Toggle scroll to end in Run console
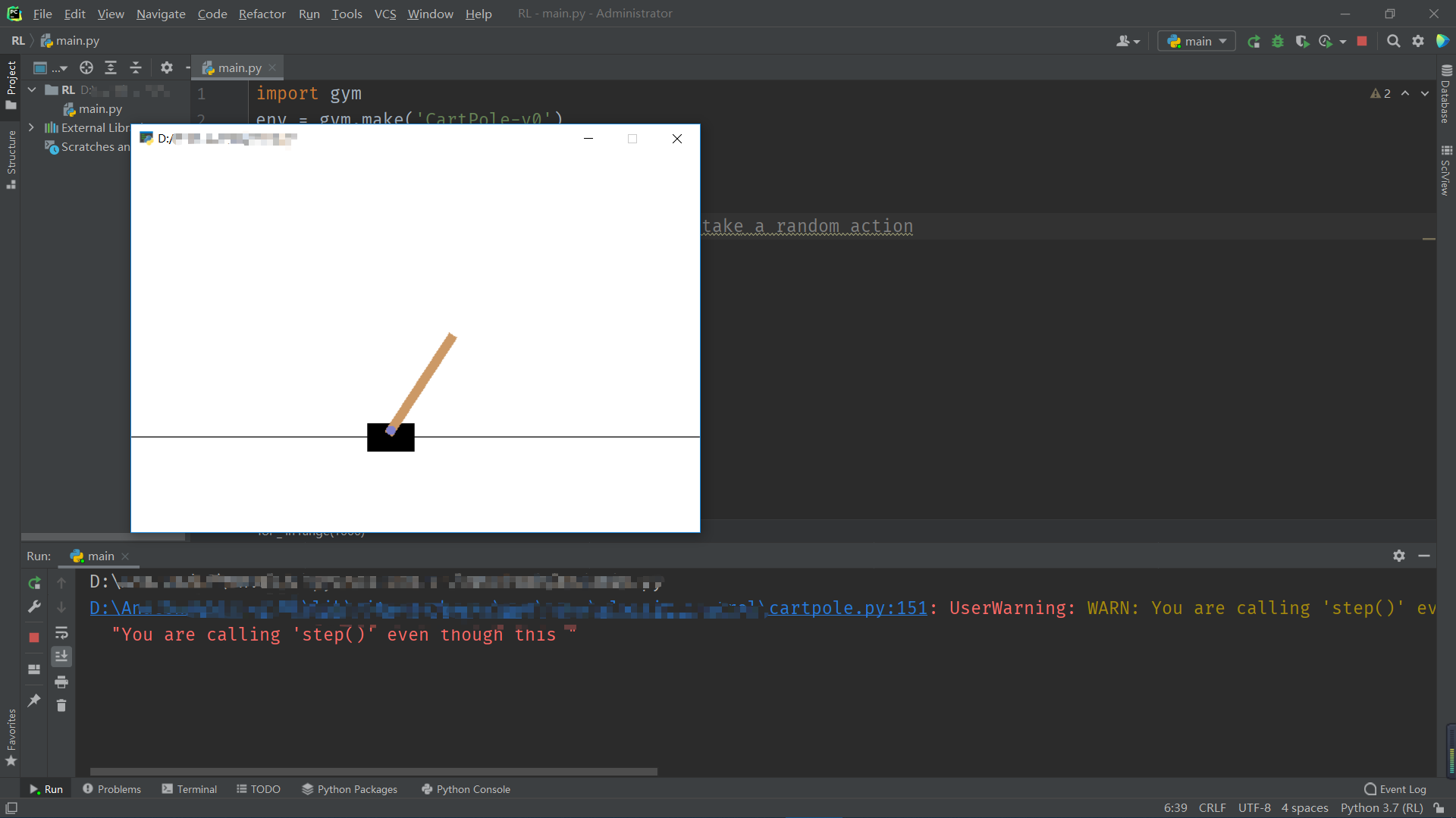 [x=61, y=657]
